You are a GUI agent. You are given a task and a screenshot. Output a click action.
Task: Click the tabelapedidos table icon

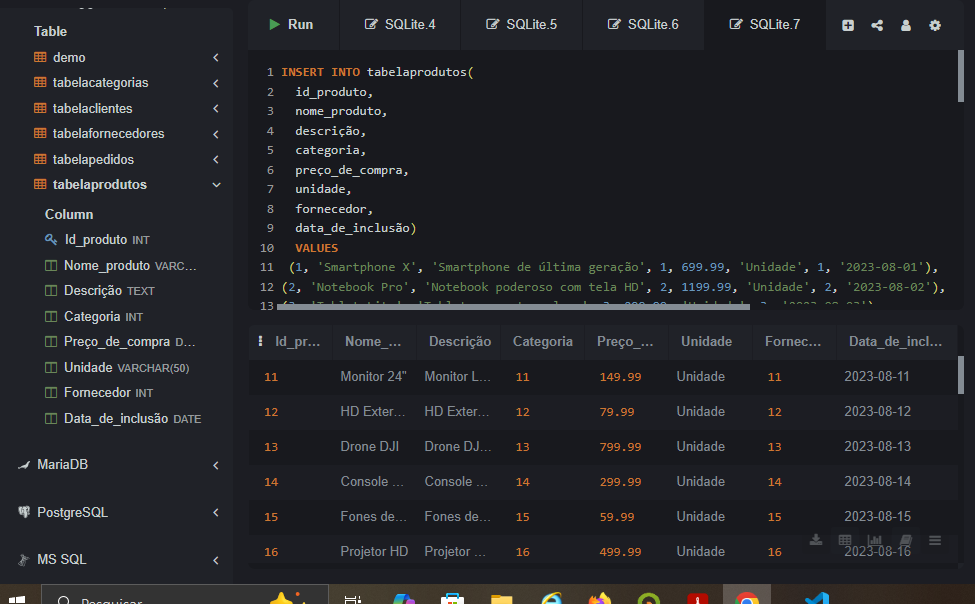pos(40,159)
